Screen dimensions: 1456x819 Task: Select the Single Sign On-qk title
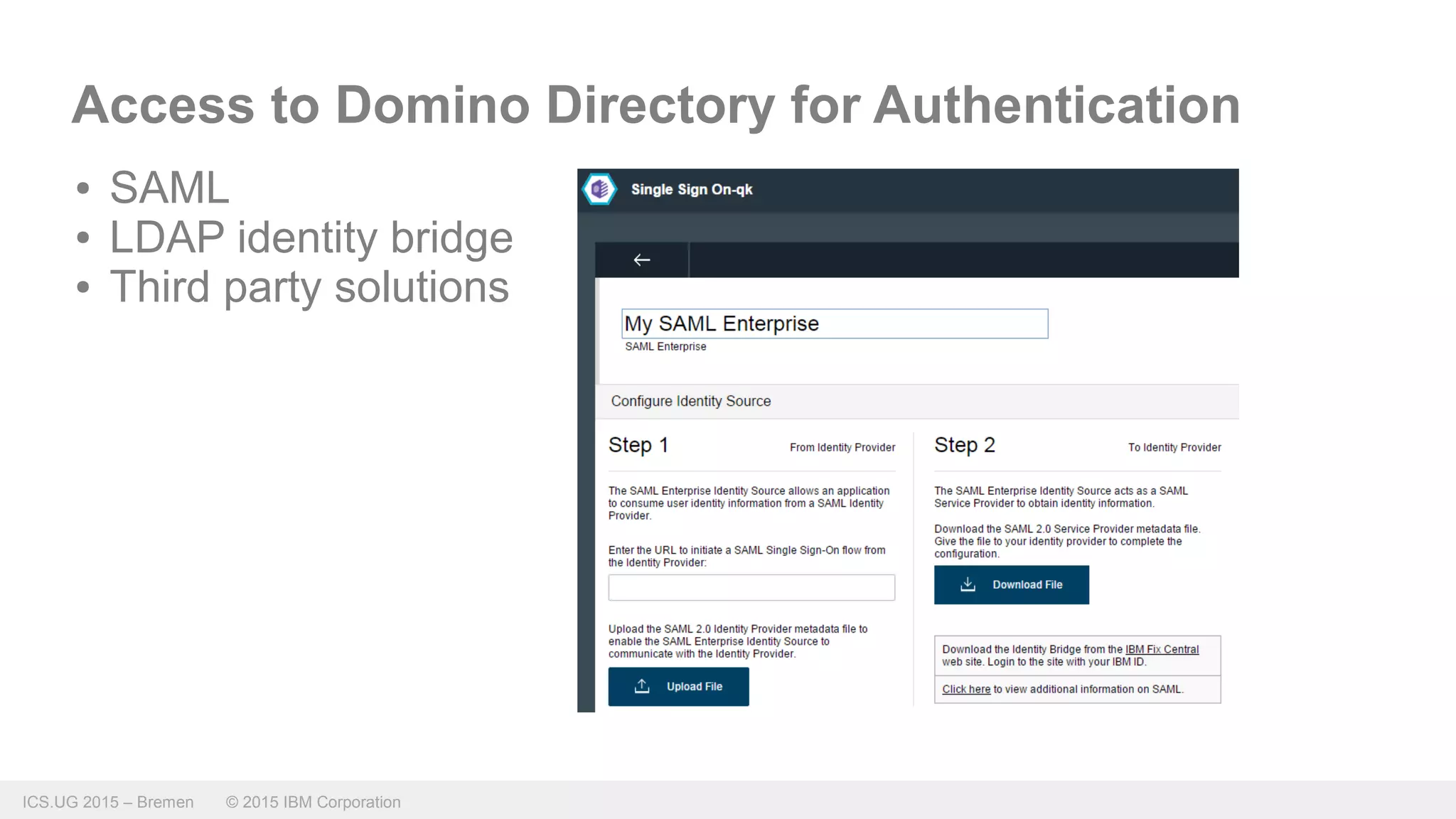click(692, 190)
